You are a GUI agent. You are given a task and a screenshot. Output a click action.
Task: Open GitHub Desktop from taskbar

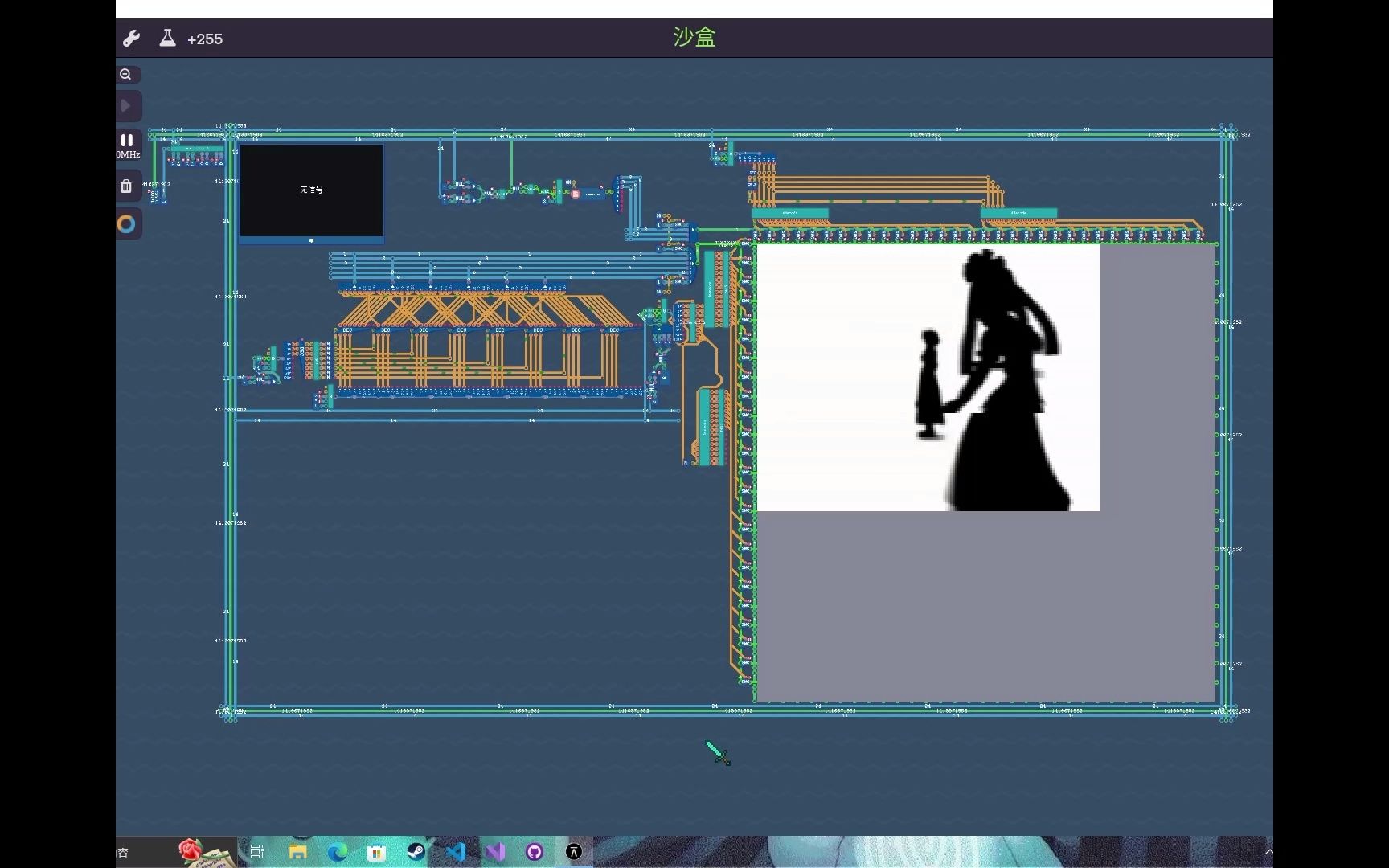click(535, 852)
